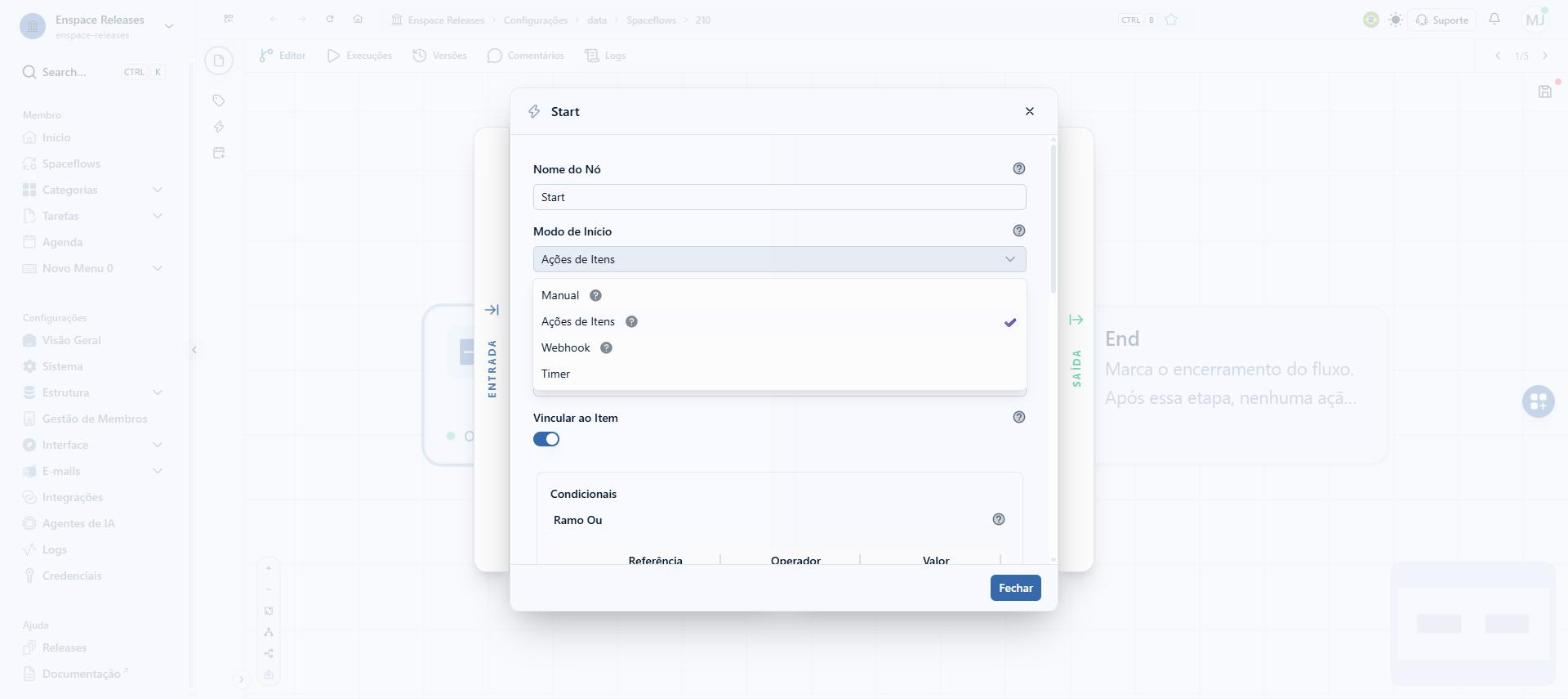Open help for Modo de Início field
Image resolution: width=1568 pixels, height=699 pixels.
point(1019,231)
